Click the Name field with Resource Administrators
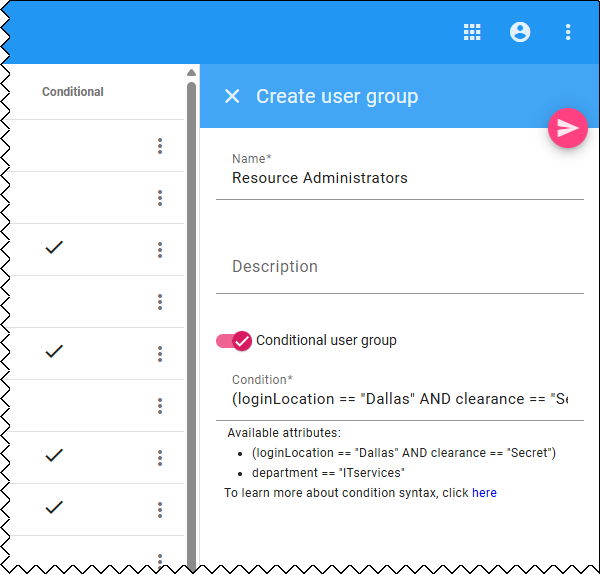This screenshot has height=575, width=600. pos(400,178)
